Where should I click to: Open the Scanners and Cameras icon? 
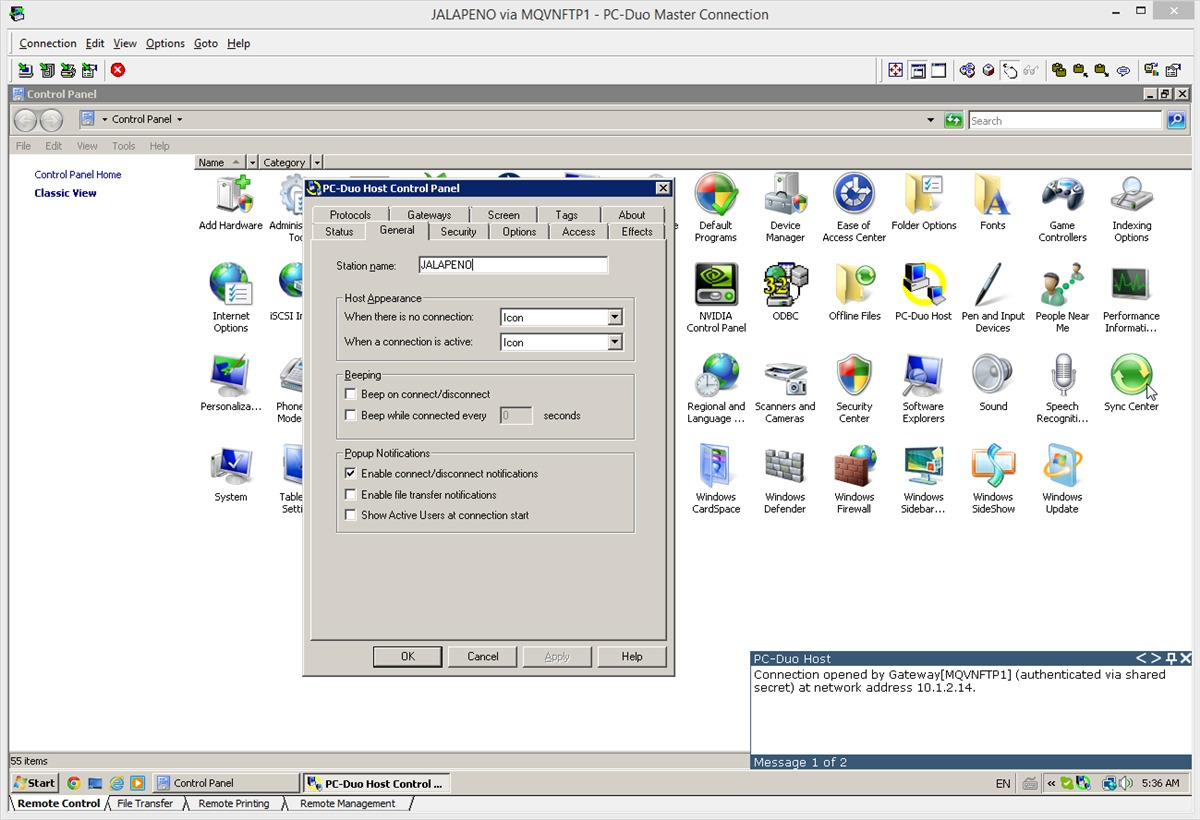click(785, 389)
